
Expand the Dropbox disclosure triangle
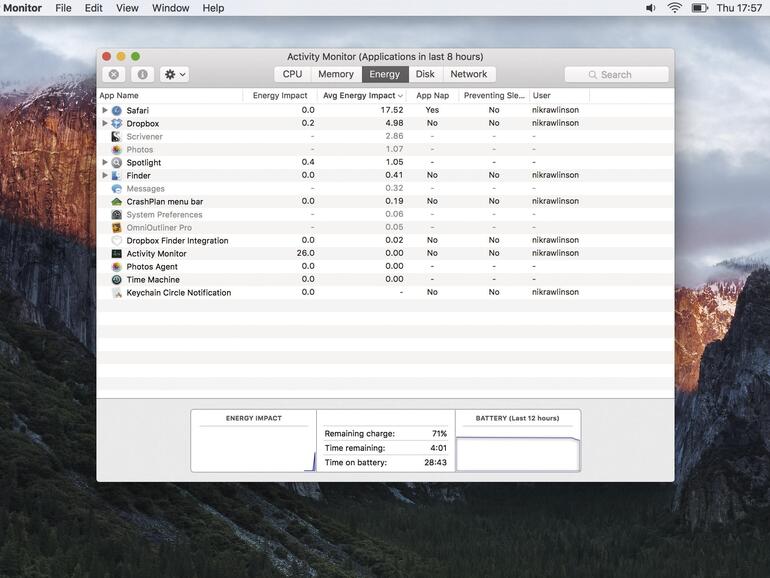click(x=104, y=124)
